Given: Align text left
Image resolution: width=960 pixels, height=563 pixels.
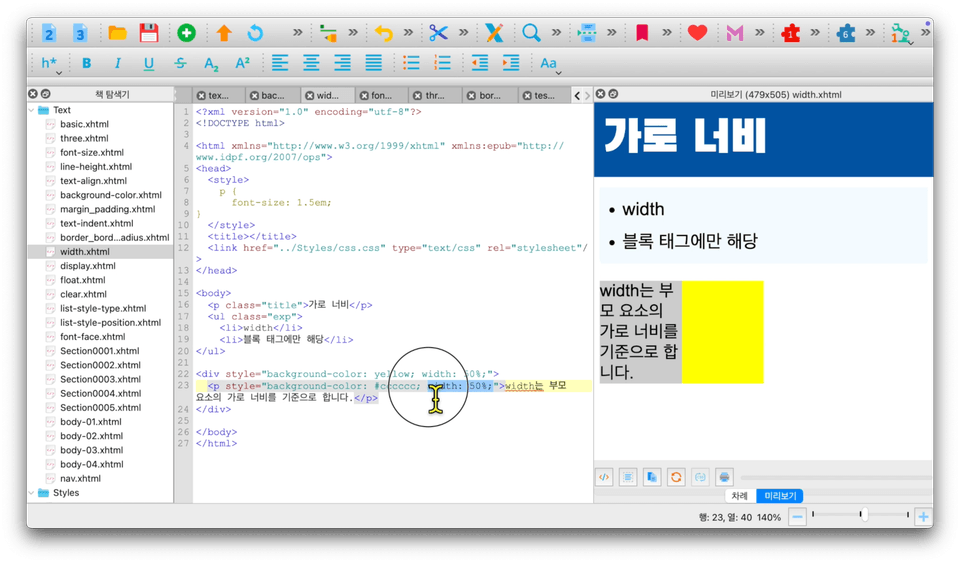Looking at the screenshot, I should 280,62.
